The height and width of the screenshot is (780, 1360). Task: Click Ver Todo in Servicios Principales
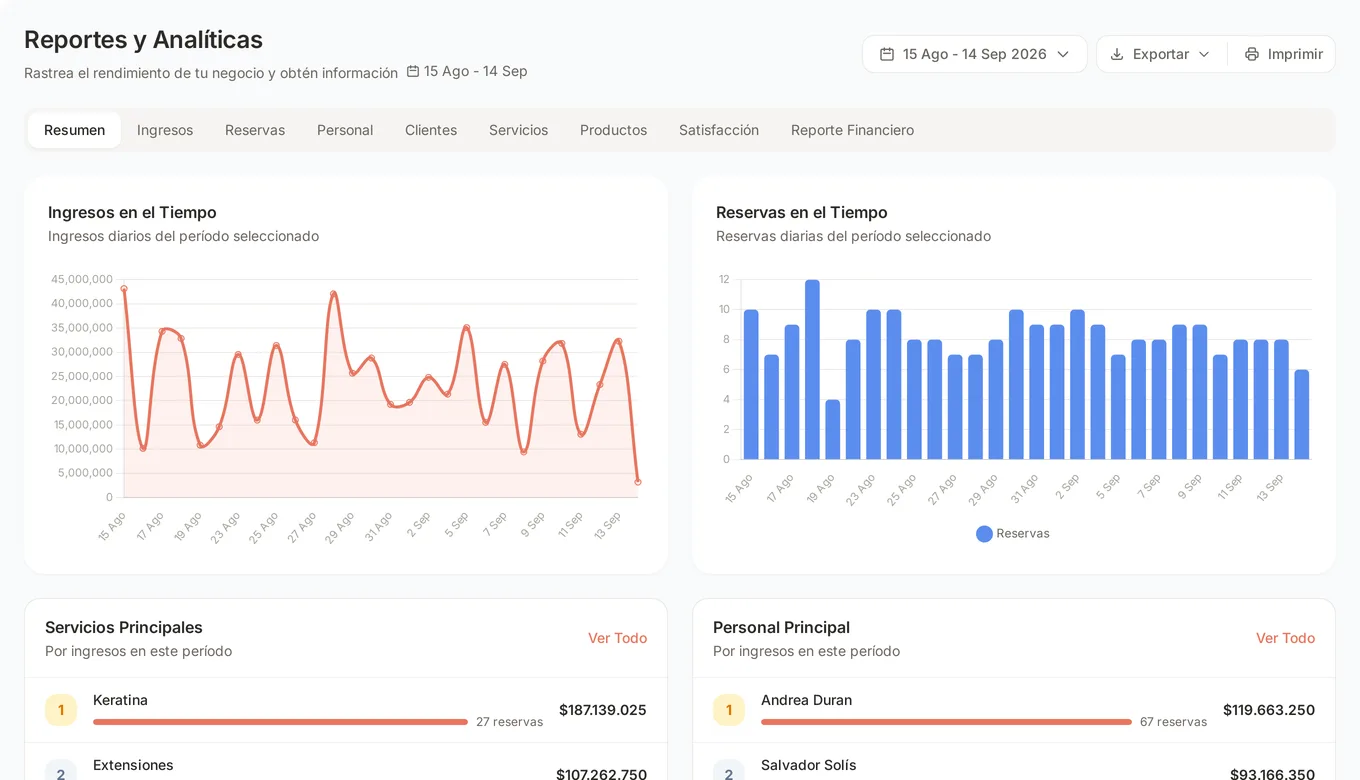[617, 638]
